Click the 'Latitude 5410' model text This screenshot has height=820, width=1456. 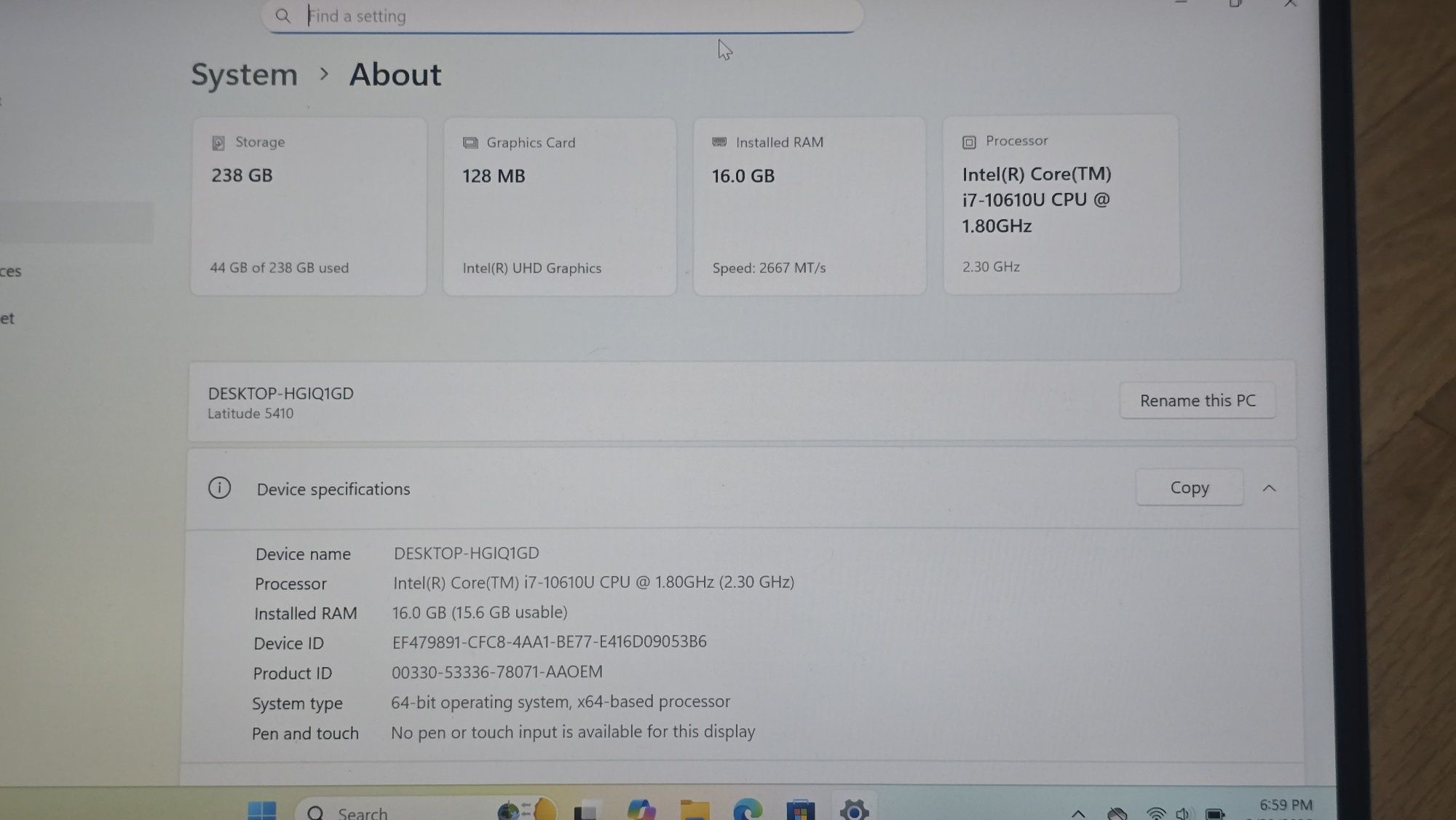coord(250,414)
